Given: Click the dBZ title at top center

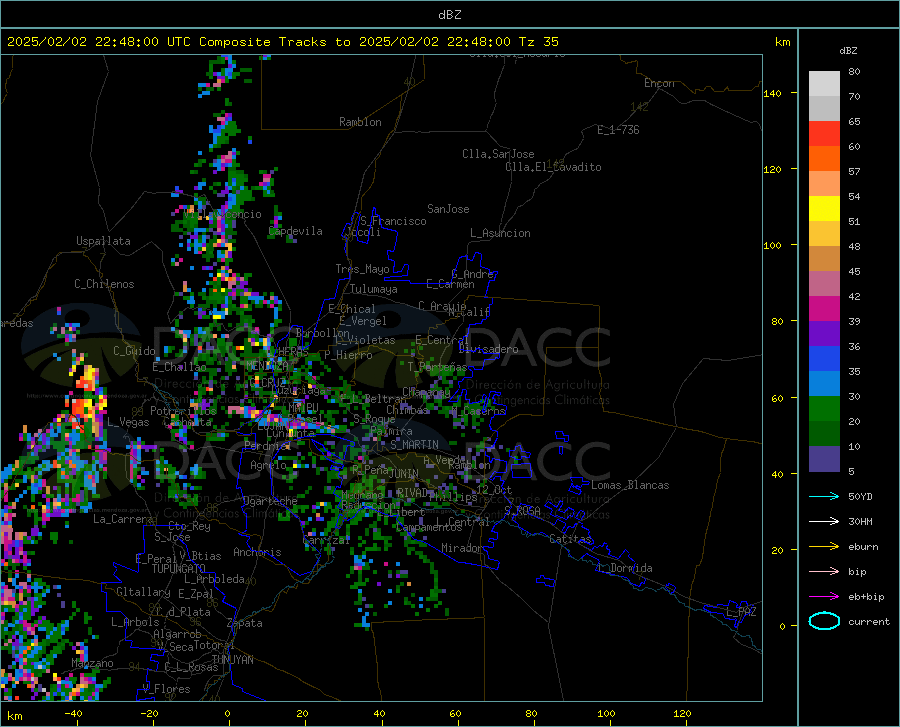Looking at the screenshot, I should click(x=449, y=15).
